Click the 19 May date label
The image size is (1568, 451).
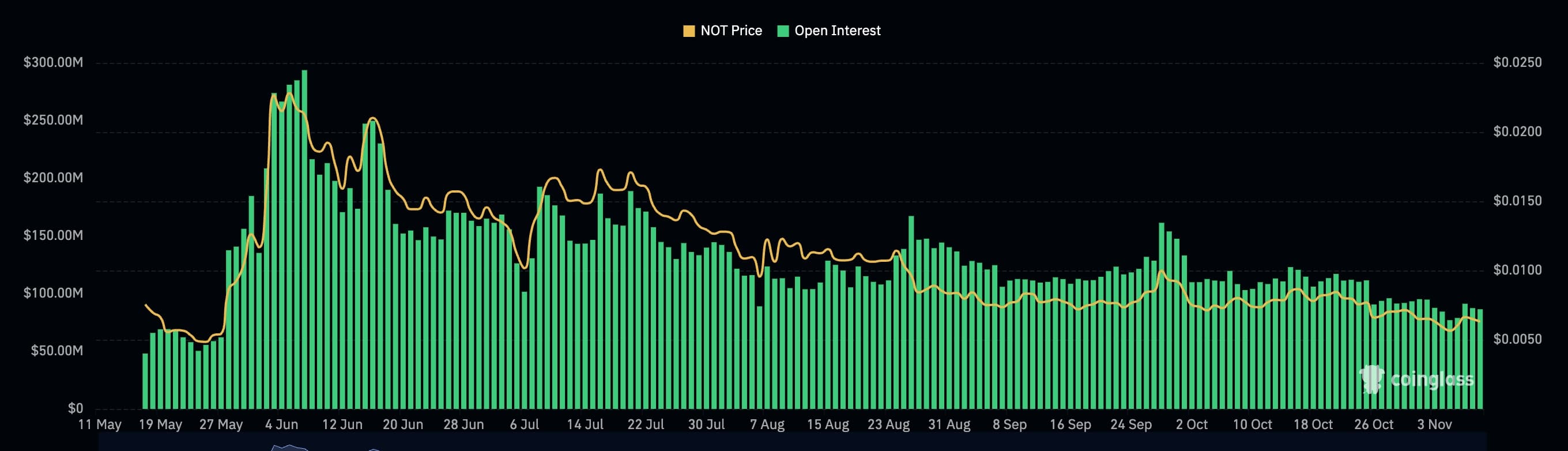[x=161, y=425]
